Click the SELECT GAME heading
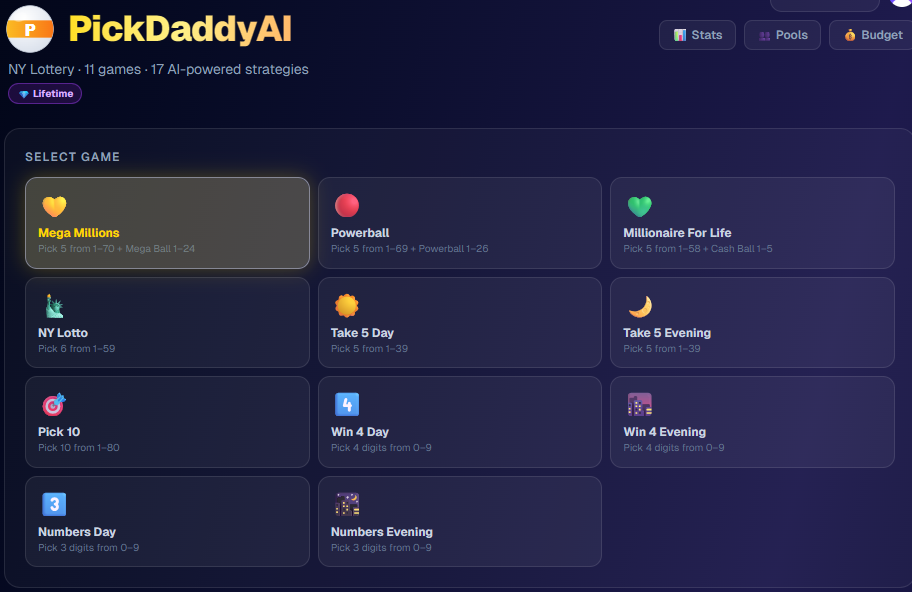 [x=73, y=157]
